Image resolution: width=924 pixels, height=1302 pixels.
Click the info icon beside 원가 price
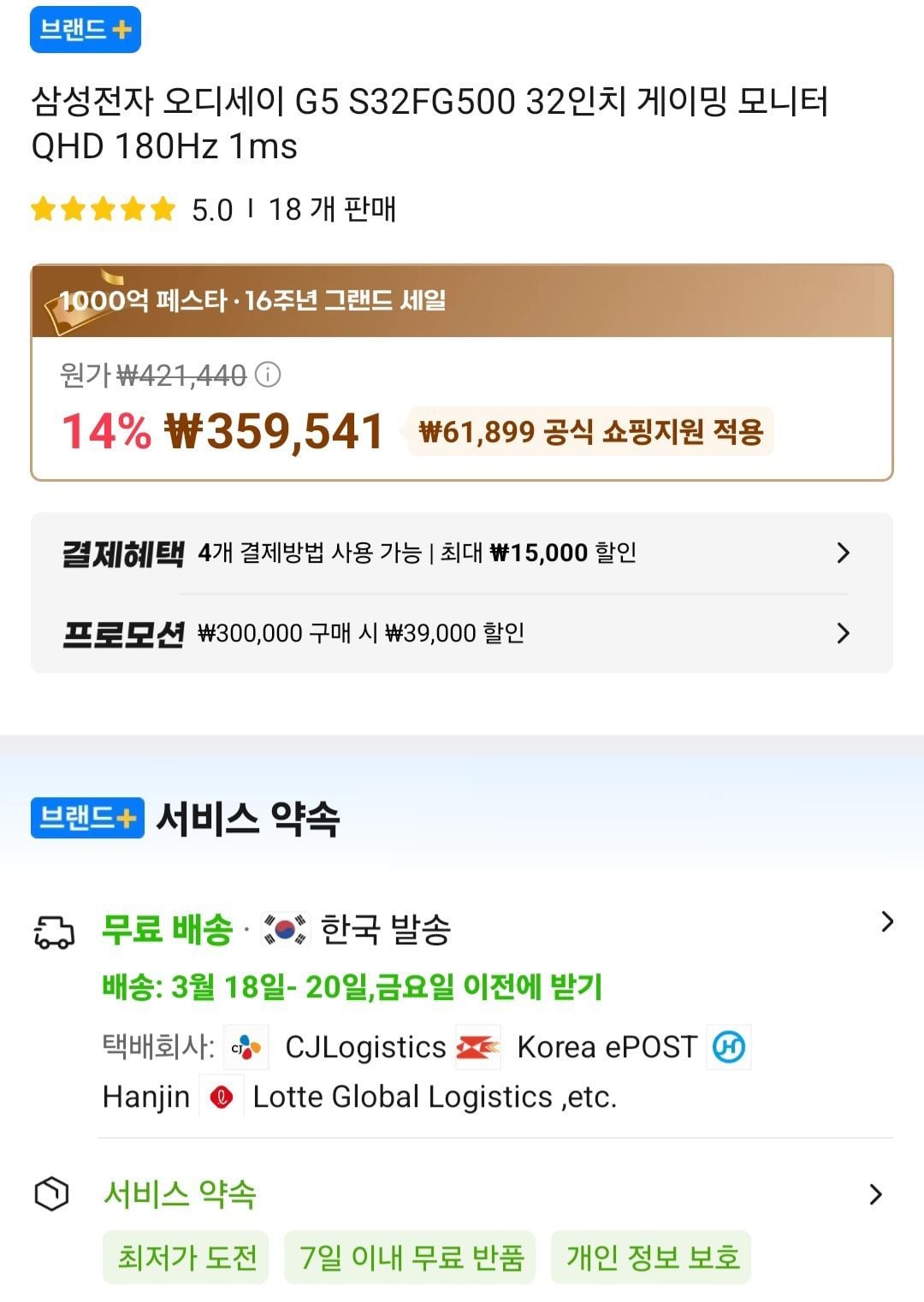coord(268,375)
